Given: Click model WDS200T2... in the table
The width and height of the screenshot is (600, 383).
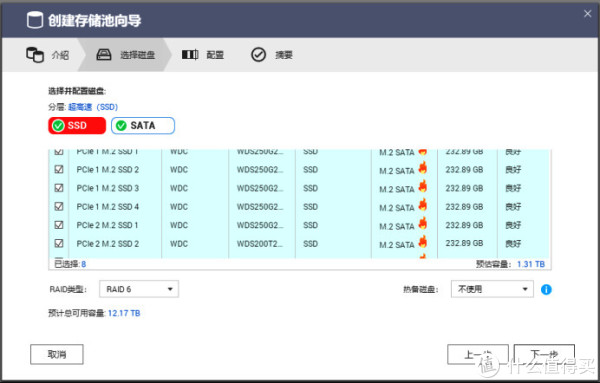Looking at the screenshot, I should (260, 244).
